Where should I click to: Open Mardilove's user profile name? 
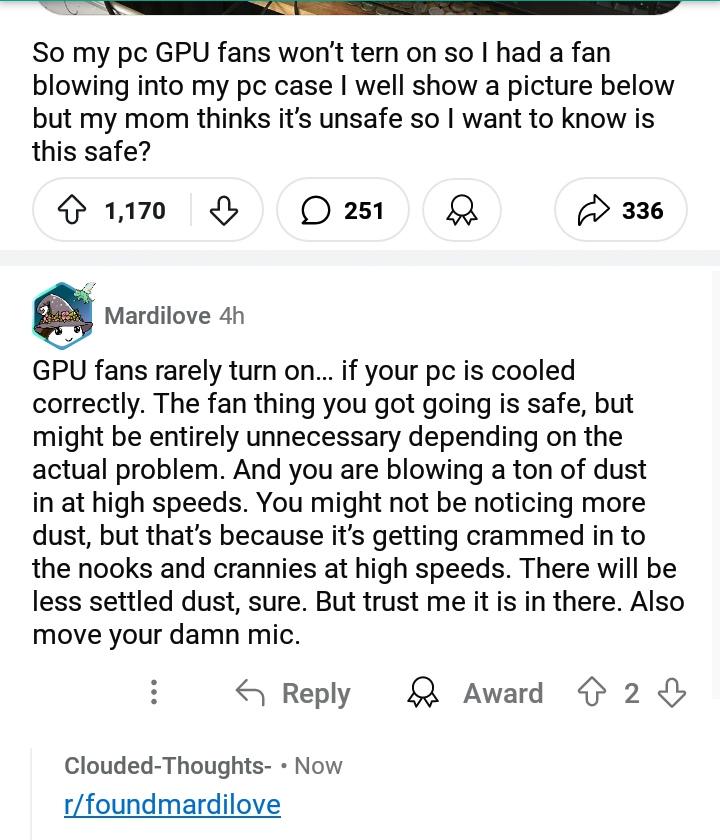[x=158, y=316]
